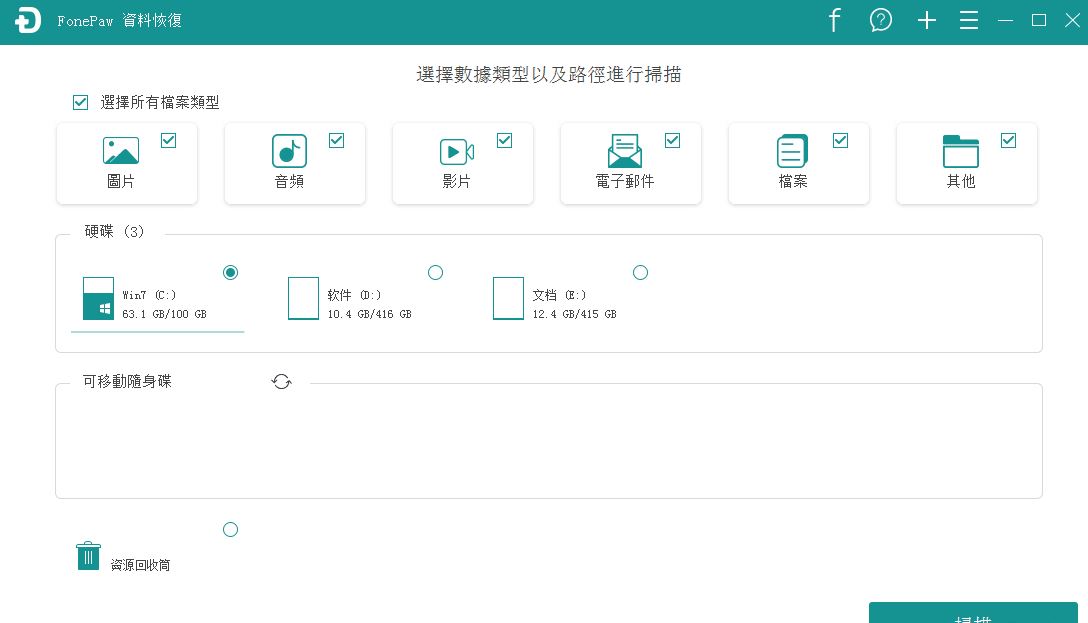Close the FonePaw window
Image resolution: width=1088 pixels, height=623 pixels.
click(1073, 20)
